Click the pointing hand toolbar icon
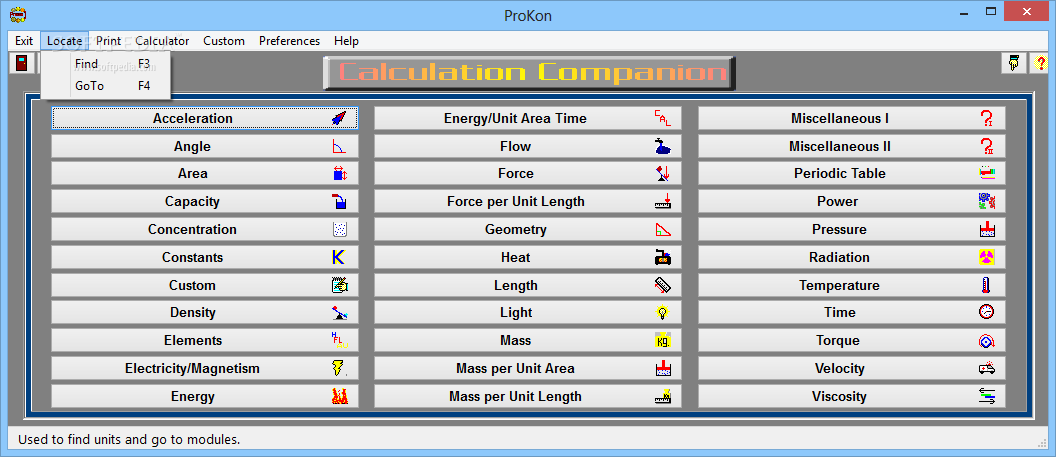 (1013, 63)
